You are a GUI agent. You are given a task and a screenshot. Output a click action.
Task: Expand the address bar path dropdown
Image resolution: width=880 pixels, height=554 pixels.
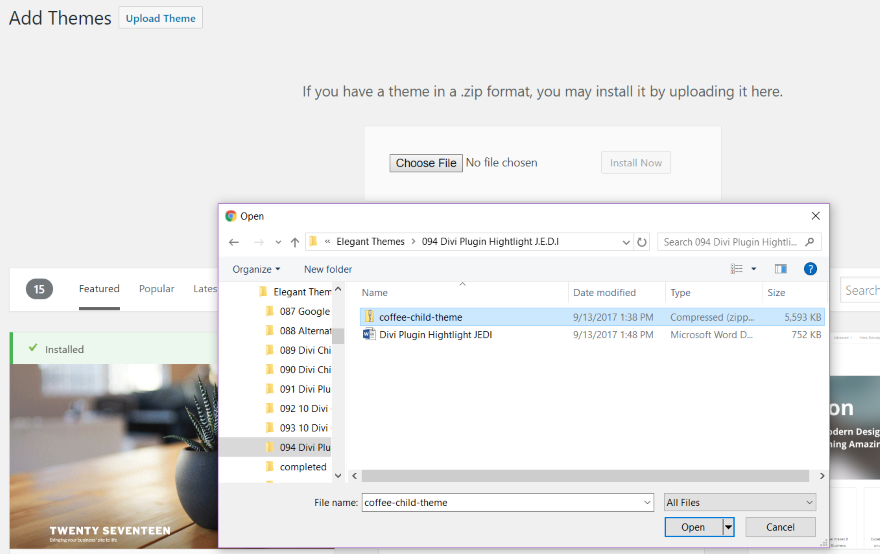626,242
